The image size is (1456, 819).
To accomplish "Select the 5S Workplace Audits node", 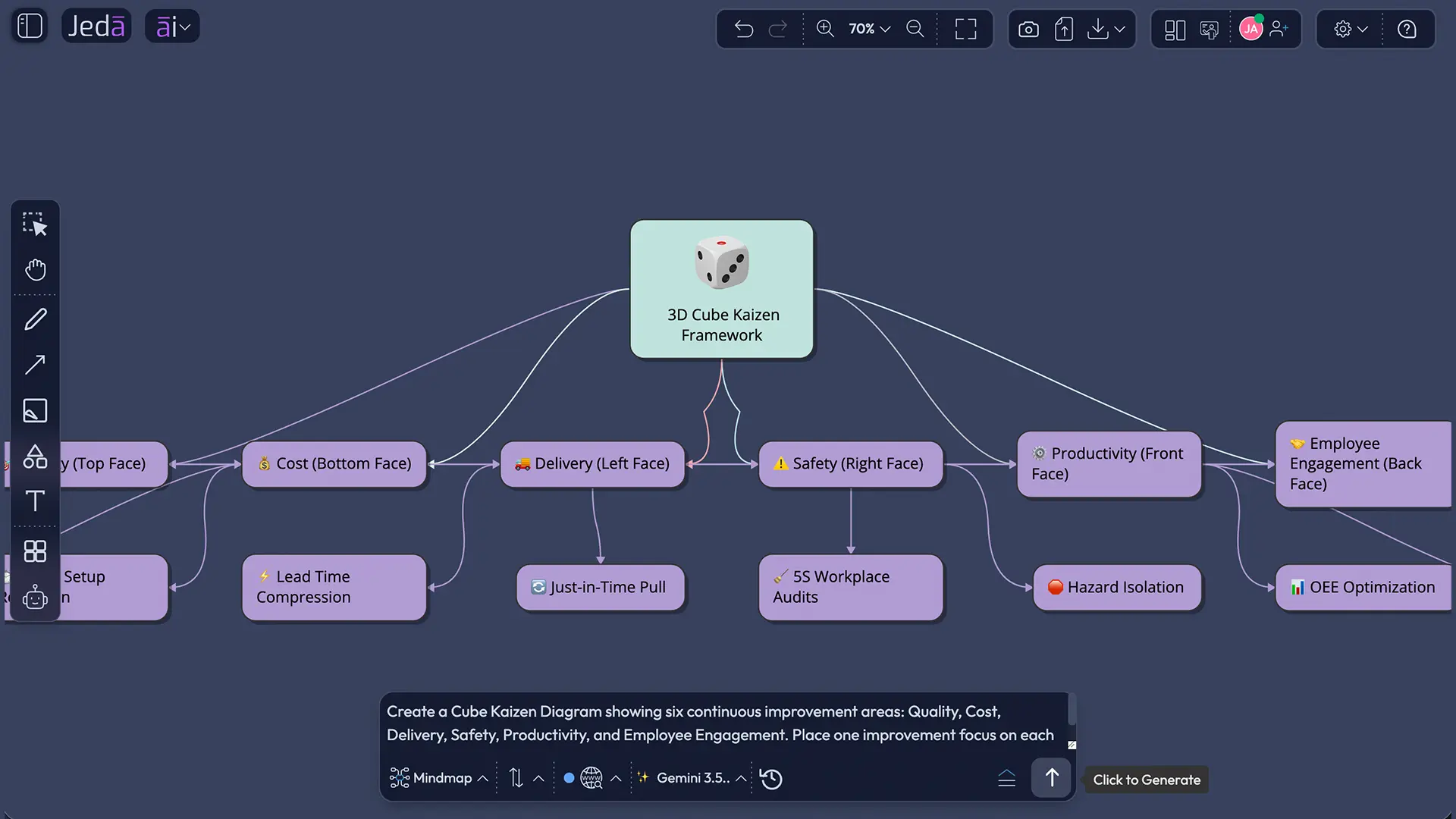I will (851, 588).
